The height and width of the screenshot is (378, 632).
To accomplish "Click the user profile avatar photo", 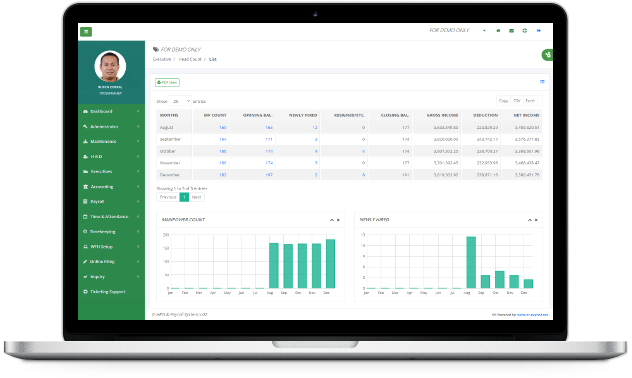I will pos(110,66).
